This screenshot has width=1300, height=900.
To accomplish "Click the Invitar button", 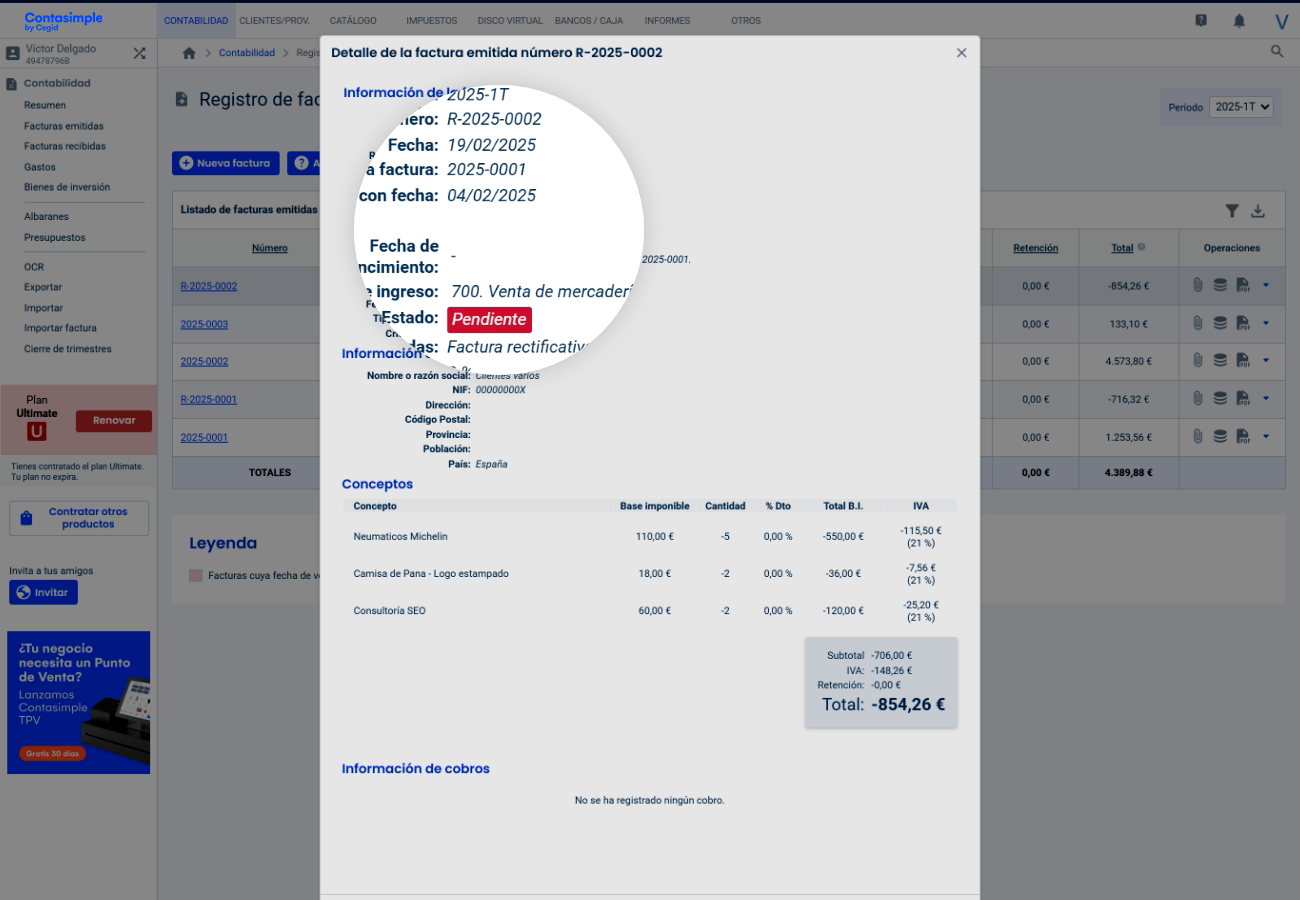I will (x=43, y=592).
